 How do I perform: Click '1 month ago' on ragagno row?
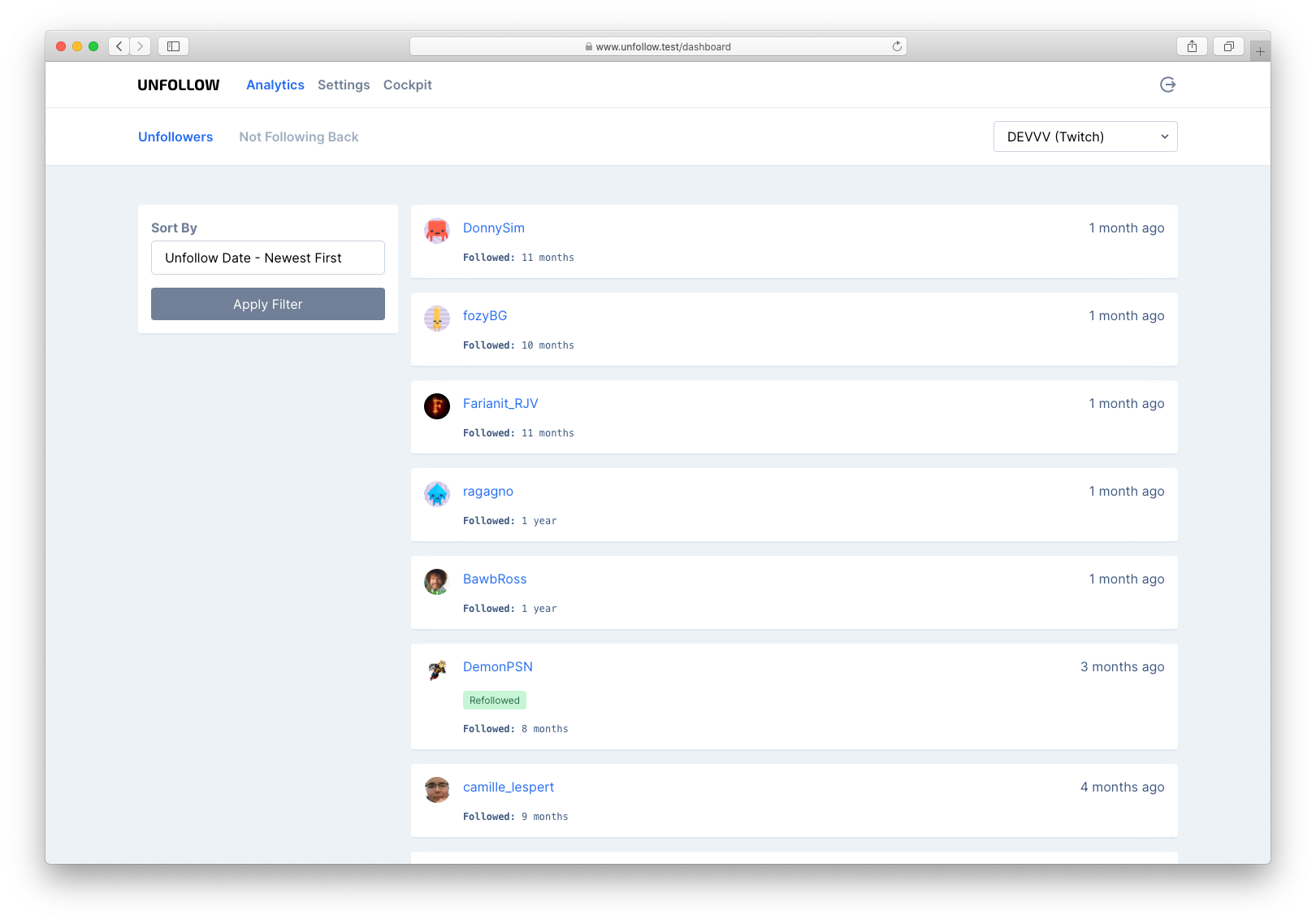point(1127,491)
